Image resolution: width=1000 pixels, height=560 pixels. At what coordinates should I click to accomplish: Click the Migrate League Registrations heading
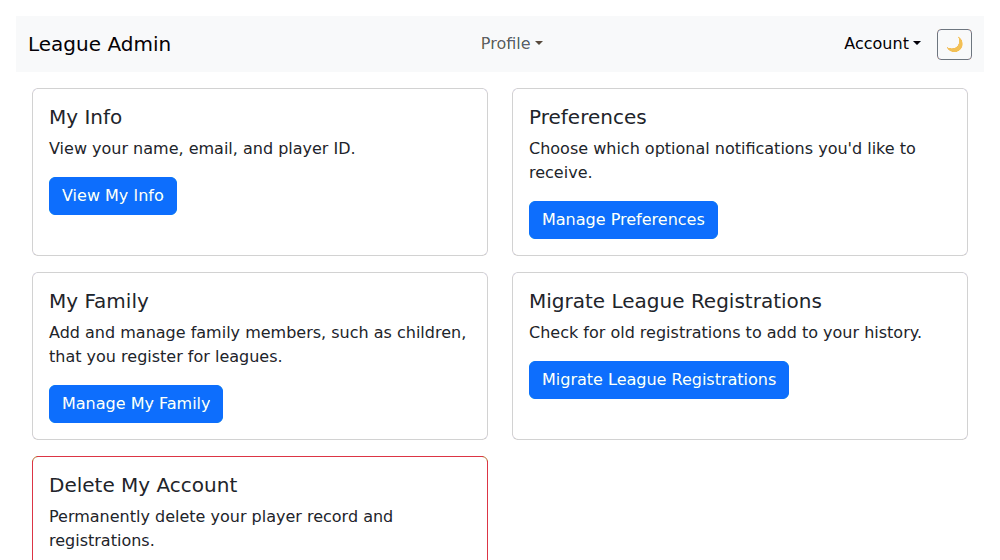point(675,301)
